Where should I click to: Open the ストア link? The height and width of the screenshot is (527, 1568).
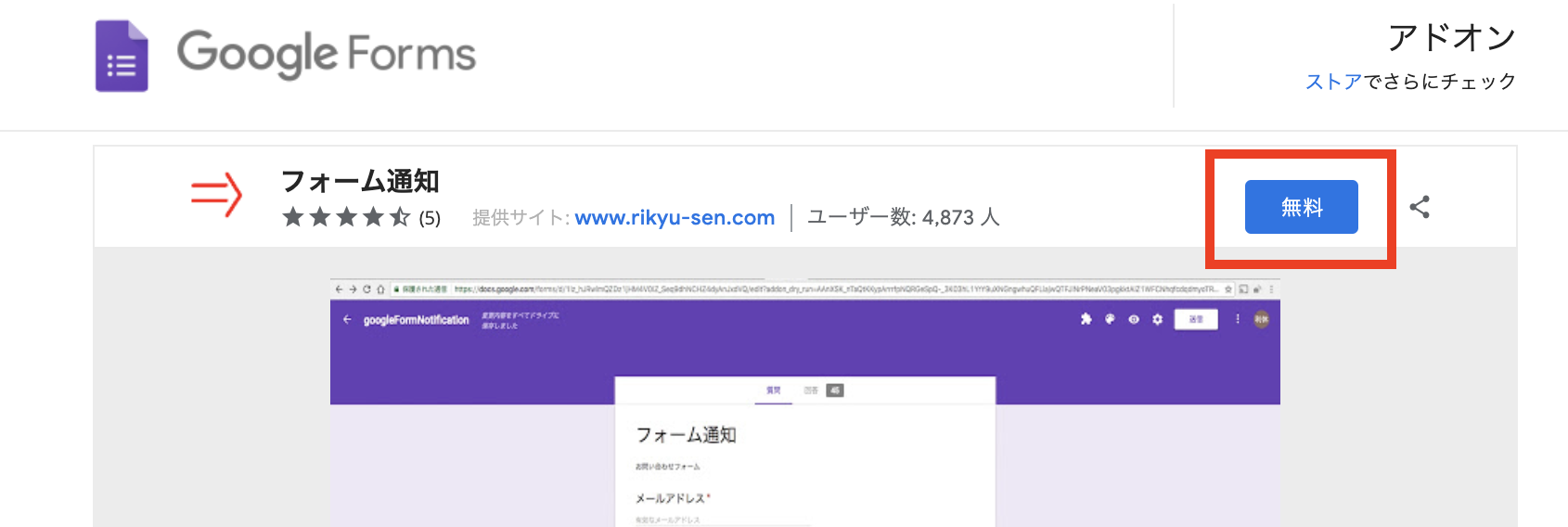click(1333, 82)
